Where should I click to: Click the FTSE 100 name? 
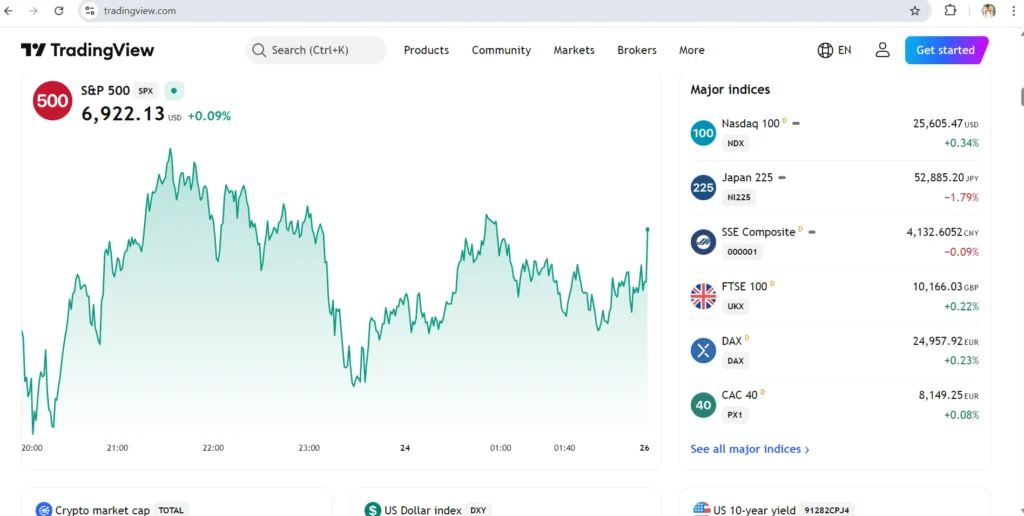pyautogui.click(x=744, y=286)
